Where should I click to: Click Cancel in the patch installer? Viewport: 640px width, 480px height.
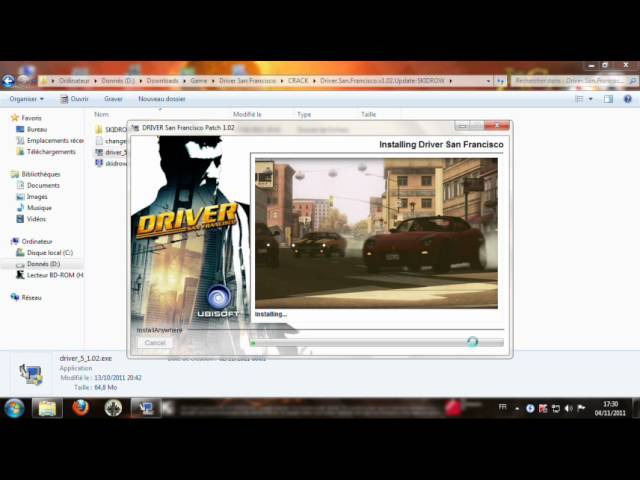(155, 343)
